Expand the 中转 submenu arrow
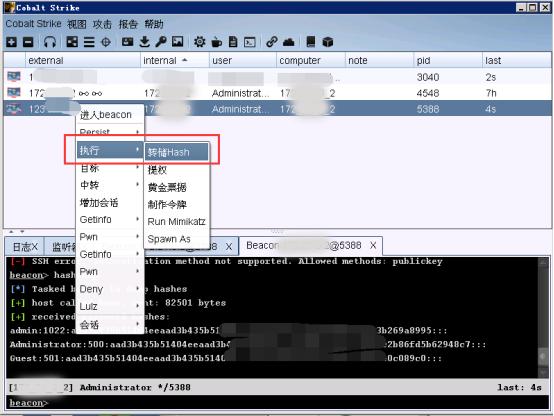This screenshot has width=554, height=416. pyautogui.click(x=137, y=184)
